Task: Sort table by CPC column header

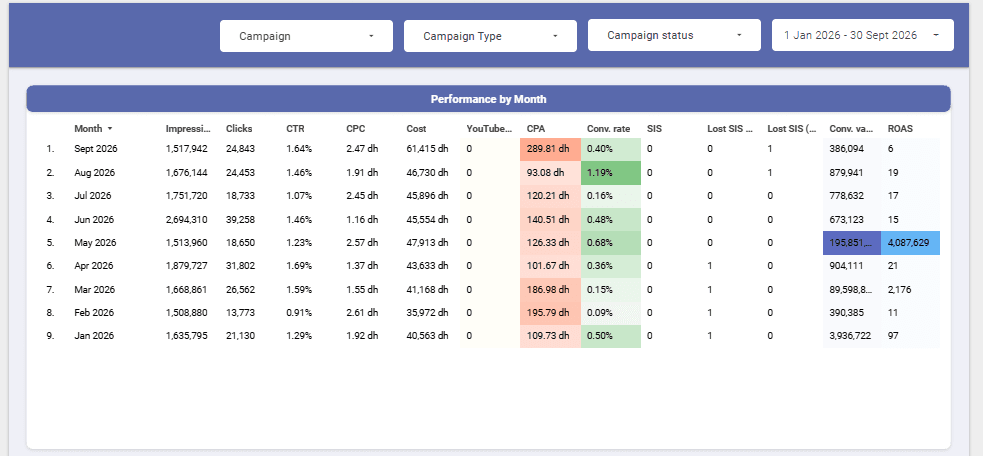Action: (x=355, y=129)
